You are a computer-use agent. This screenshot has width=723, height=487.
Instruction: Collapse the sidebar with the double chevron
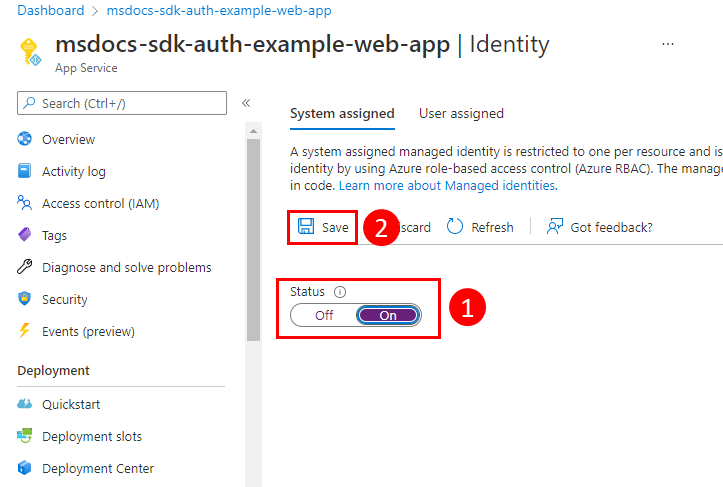pyautogui.click(x=246, y=103)
